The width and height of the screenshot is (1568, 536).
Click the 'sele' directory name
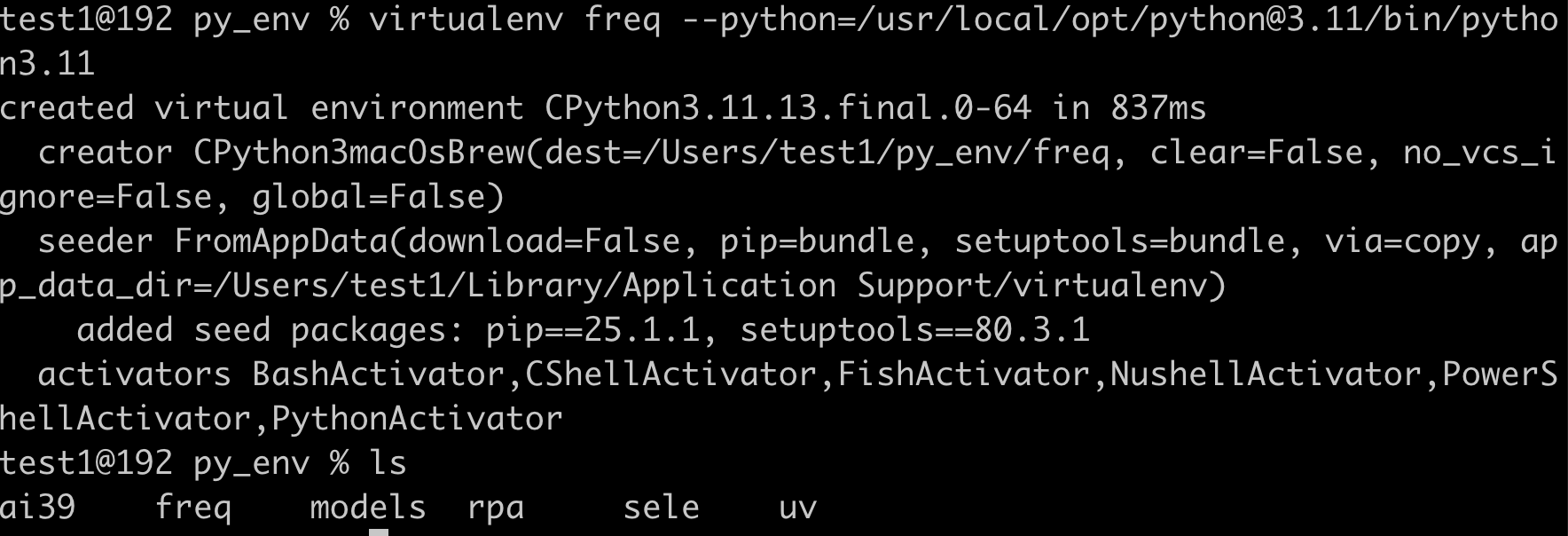(x=661, y=508)
